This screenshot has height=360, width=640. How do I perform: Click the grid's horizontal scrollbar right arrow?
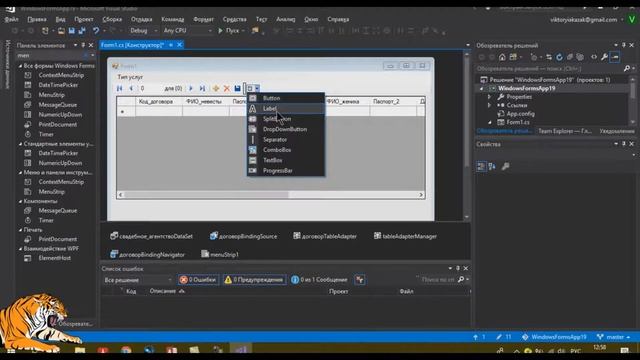tap(421, 195)
